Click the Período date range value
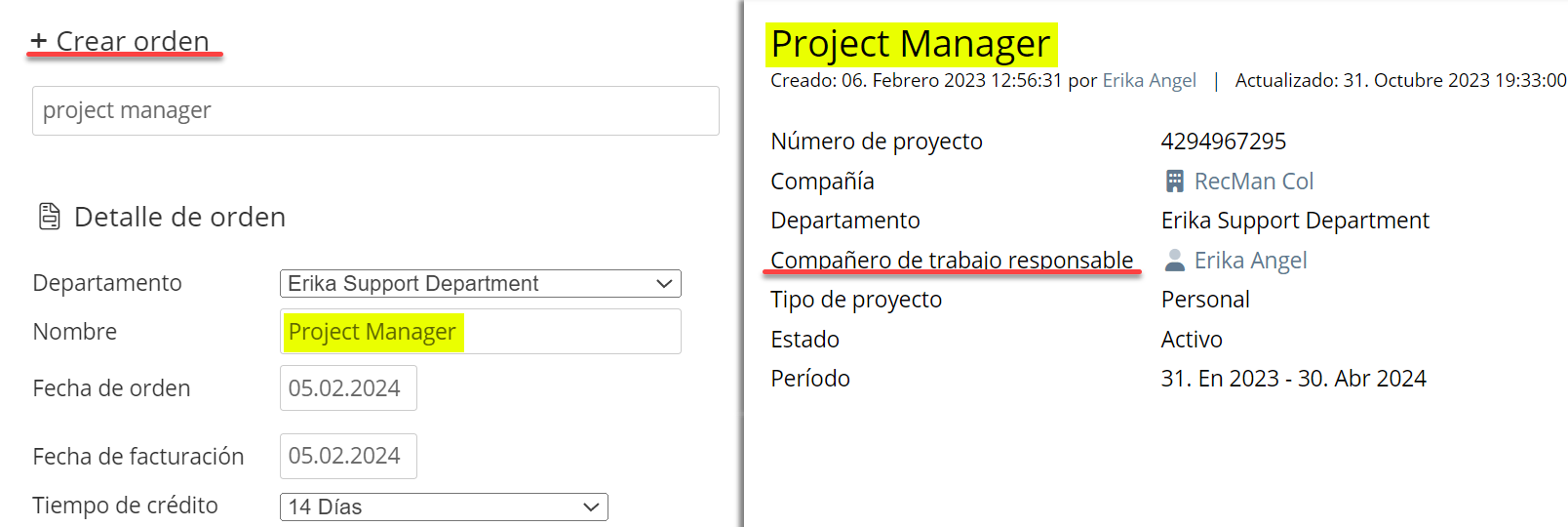Viewport: 1568px width, 527px height. click(x=1293, y=379)
